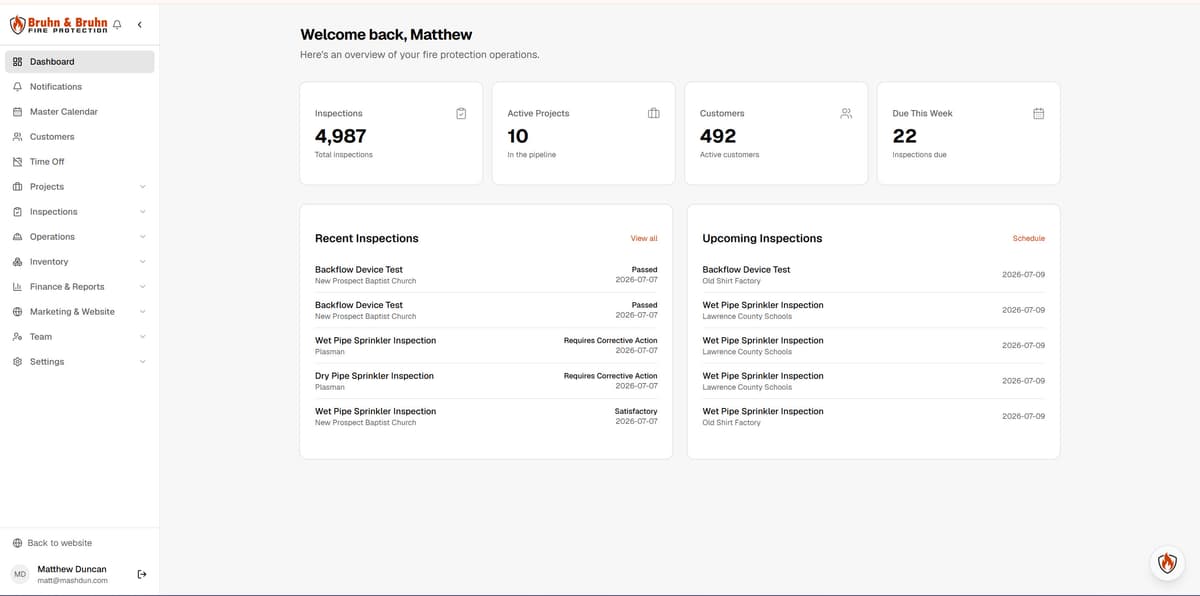Viewport: 1200px width, 596px height.
Task: Click the Recent Inspections heading
Action: (367, 238)
